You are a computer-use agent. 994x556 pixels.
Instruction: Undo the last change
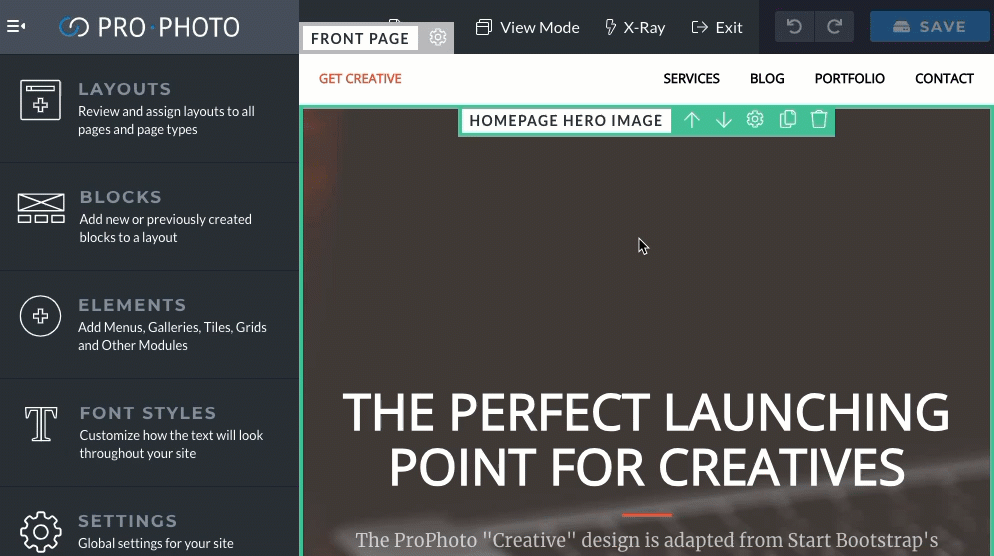pos(794,27)
